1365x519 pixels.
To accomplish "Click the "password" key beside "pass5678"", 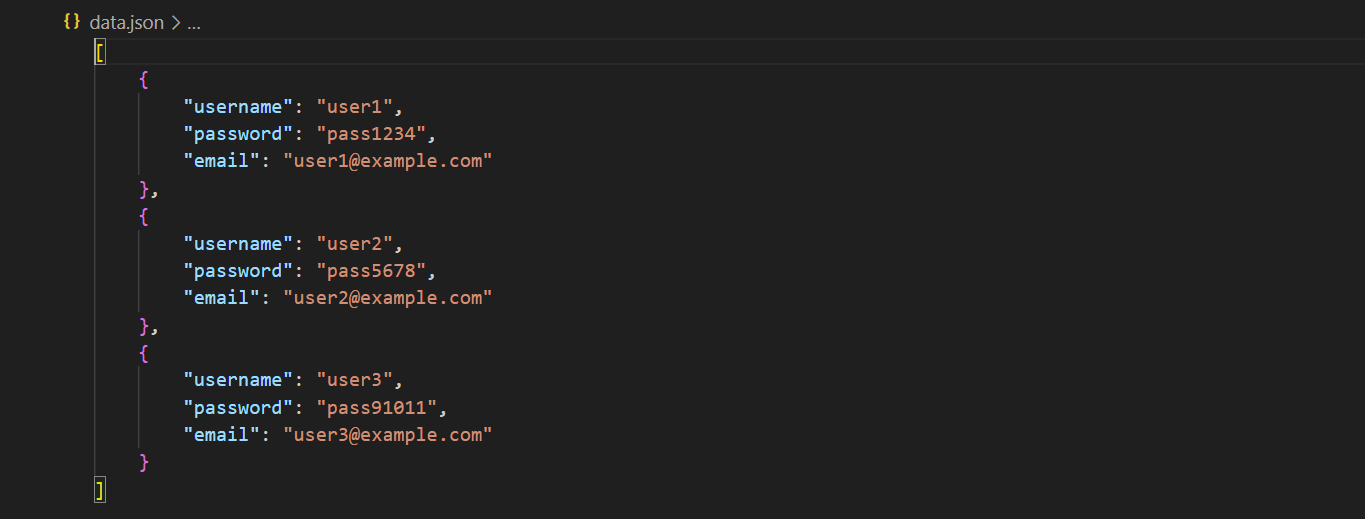I will [238, 271].
